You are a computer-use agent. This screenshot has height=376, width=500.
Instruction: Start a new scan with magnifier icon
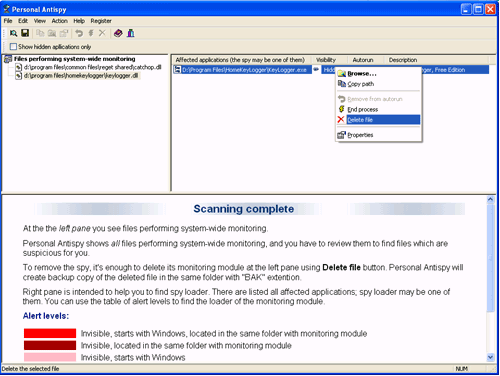[13, 33]
